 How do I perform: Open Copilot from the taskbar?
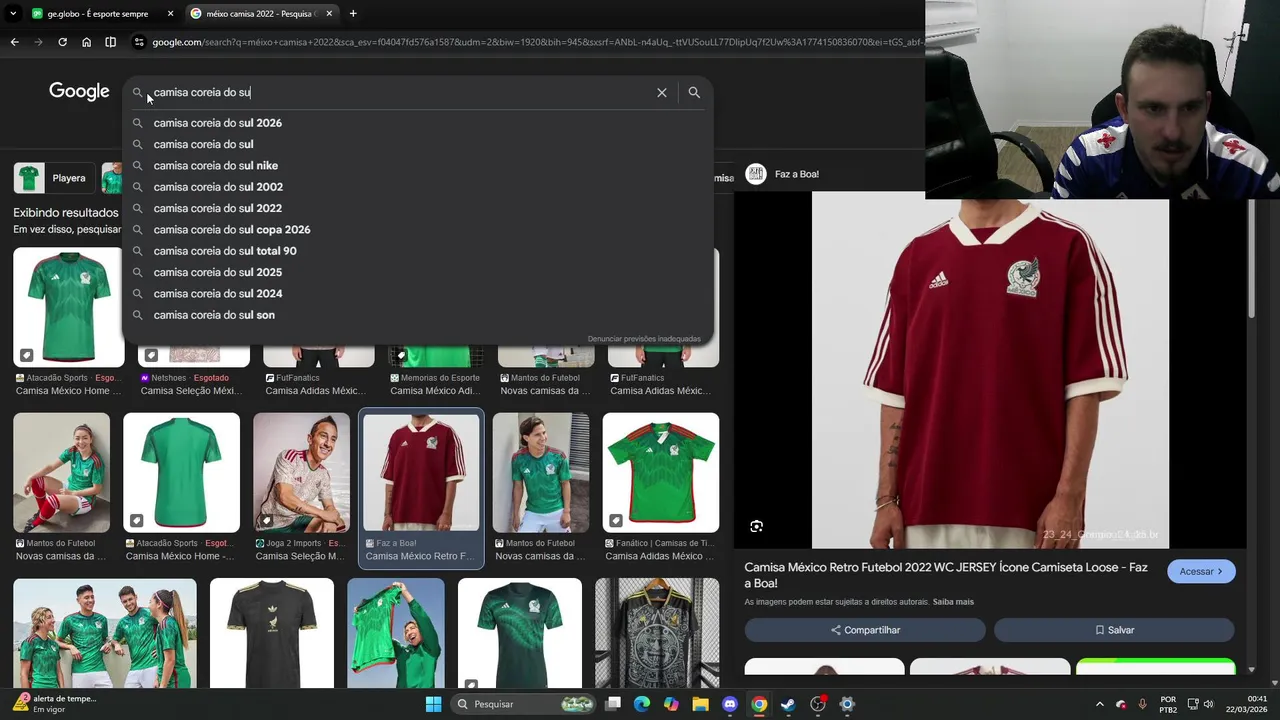(x=671, y=704)
